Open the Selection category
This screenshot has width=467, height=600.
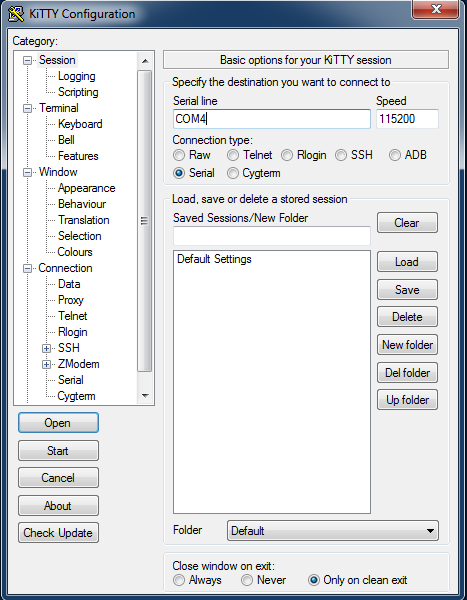pyautogui.click(x=80, y=236)
